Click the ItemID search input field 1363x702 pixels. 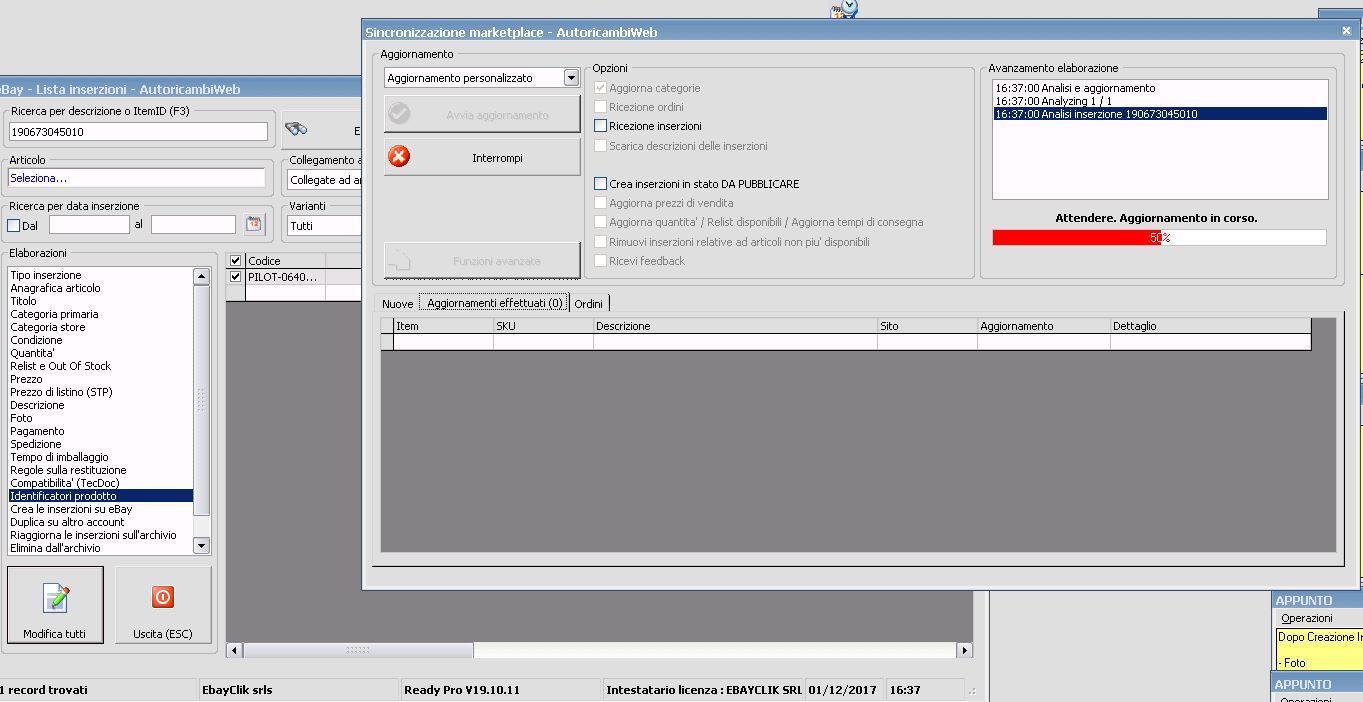pyautogui.click(x=138, y=132)
